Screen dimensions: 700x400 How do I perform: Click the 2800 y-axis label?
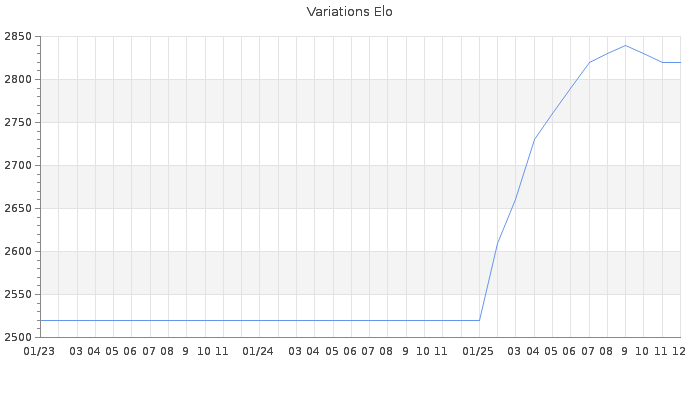(x=18, y=80)
